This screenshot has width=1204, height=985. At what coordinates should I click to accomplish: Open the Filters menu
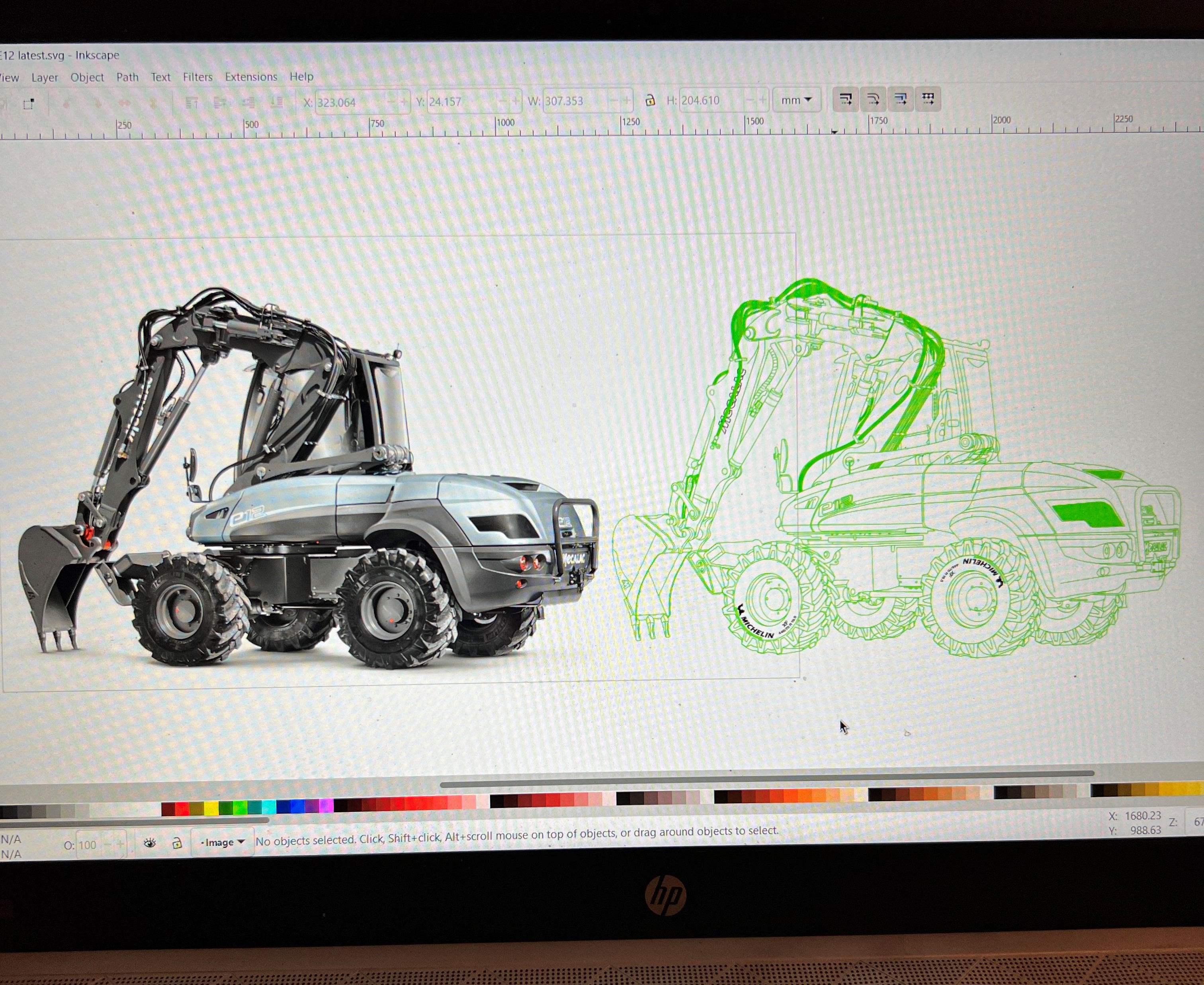[197, 77]
